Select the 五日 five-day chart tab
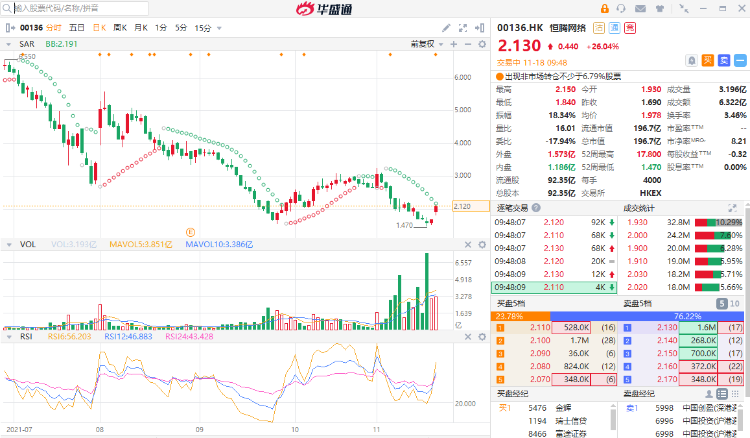This screenshot has height=438, width=750. [77, 28]
